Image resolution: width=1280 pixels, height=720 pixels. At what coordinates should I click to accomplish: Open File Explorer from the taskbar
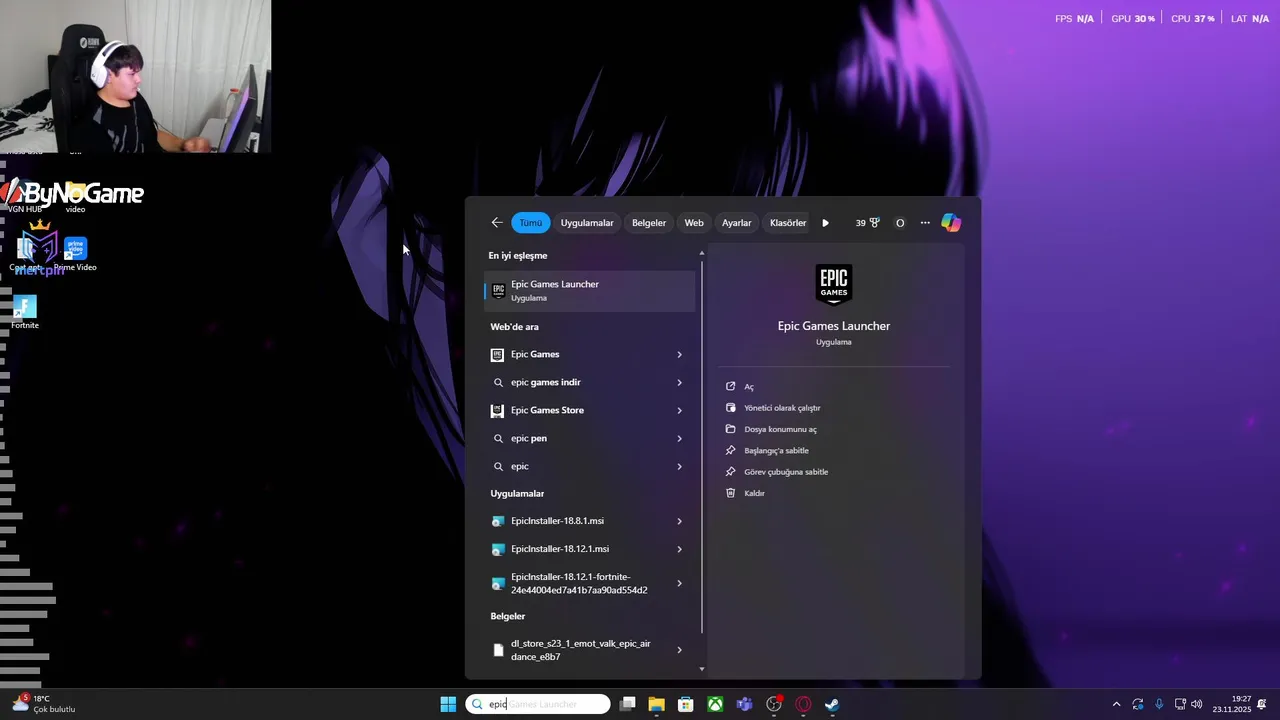[656, 704]
